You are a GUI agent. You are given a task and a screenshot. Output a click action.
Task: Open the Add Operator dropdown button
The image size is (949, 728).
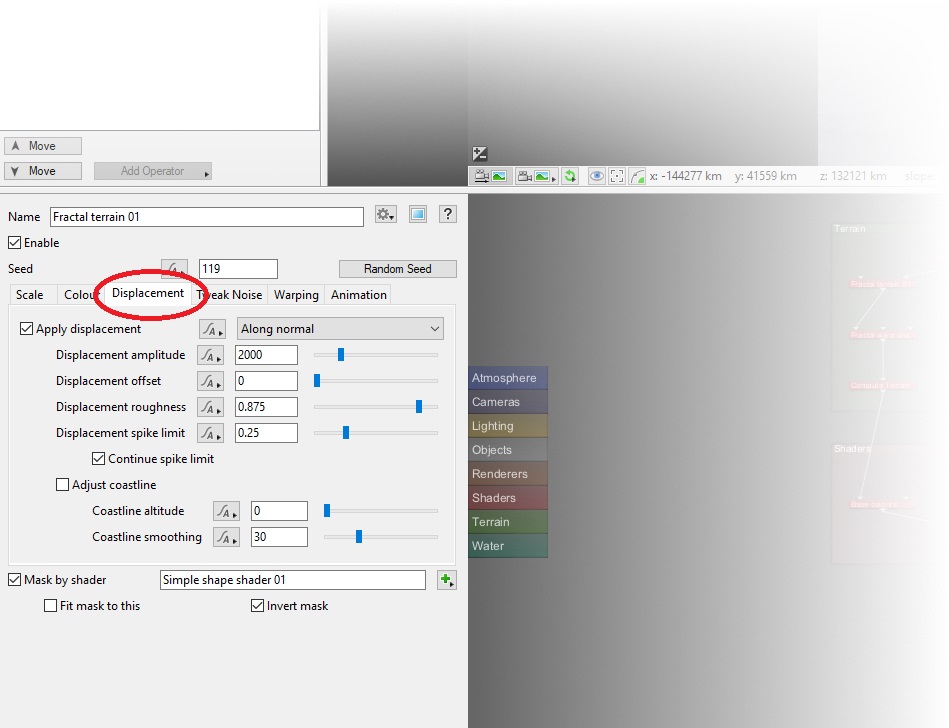153,171
